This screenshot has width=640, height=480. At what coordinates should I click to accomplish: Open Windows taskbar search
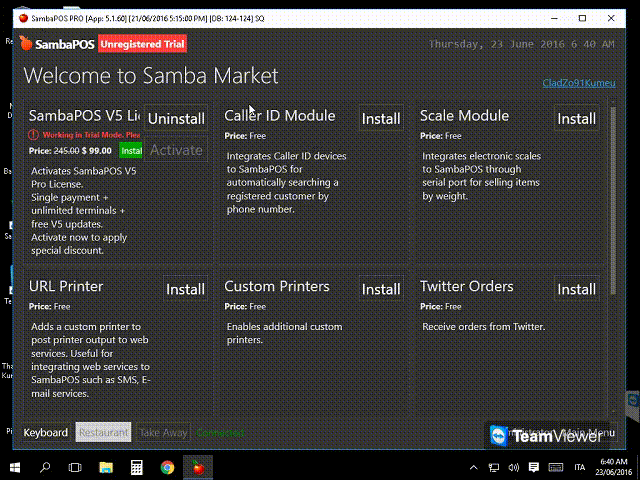click(x=45, y=467)
